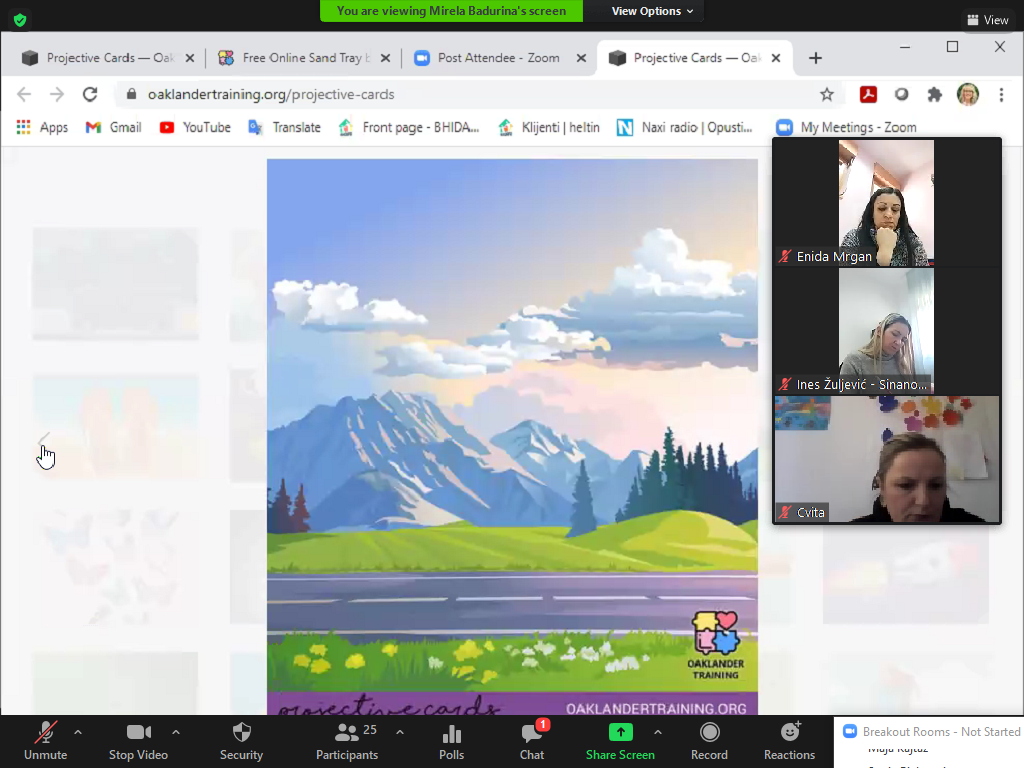Screen dimensions: 1024x768
Task: Unmute the microphone
Action: (44, 740)
